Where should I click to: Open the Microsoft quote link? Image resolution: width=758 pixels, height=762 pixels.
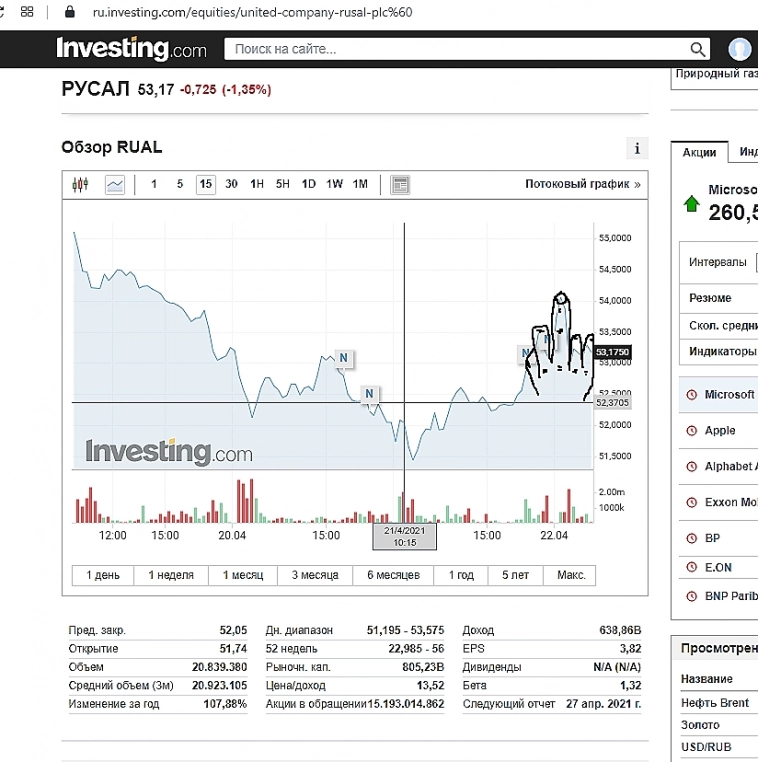(729, 394)
